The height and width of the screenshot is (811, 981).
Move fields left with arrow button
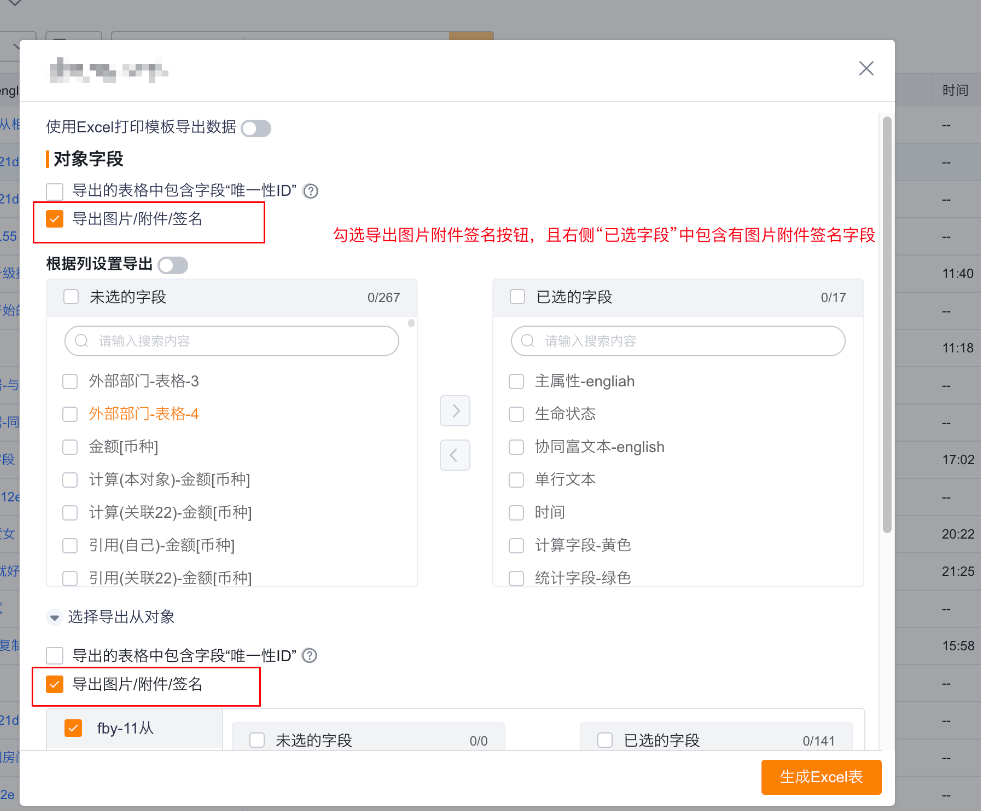pos(455,455)
